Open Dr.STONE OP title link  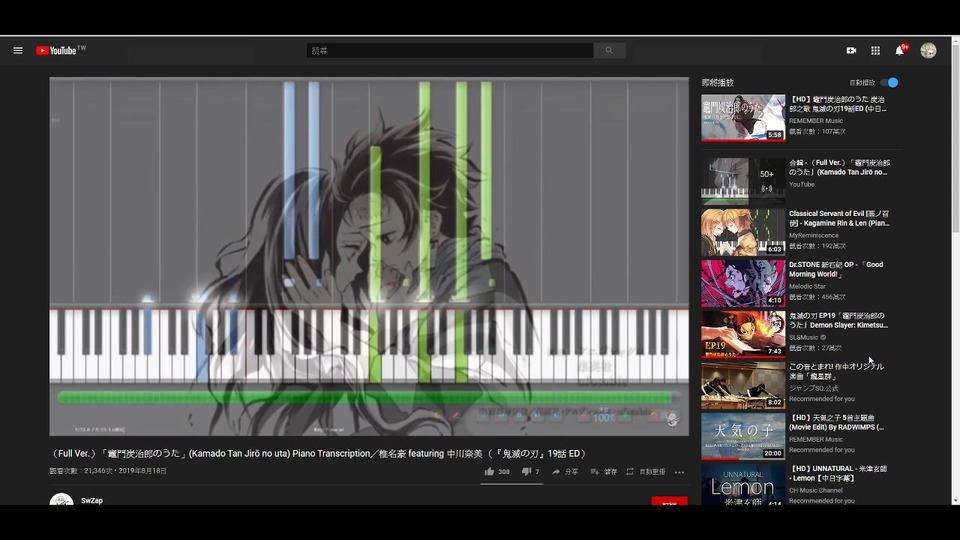tap(836, 269)
